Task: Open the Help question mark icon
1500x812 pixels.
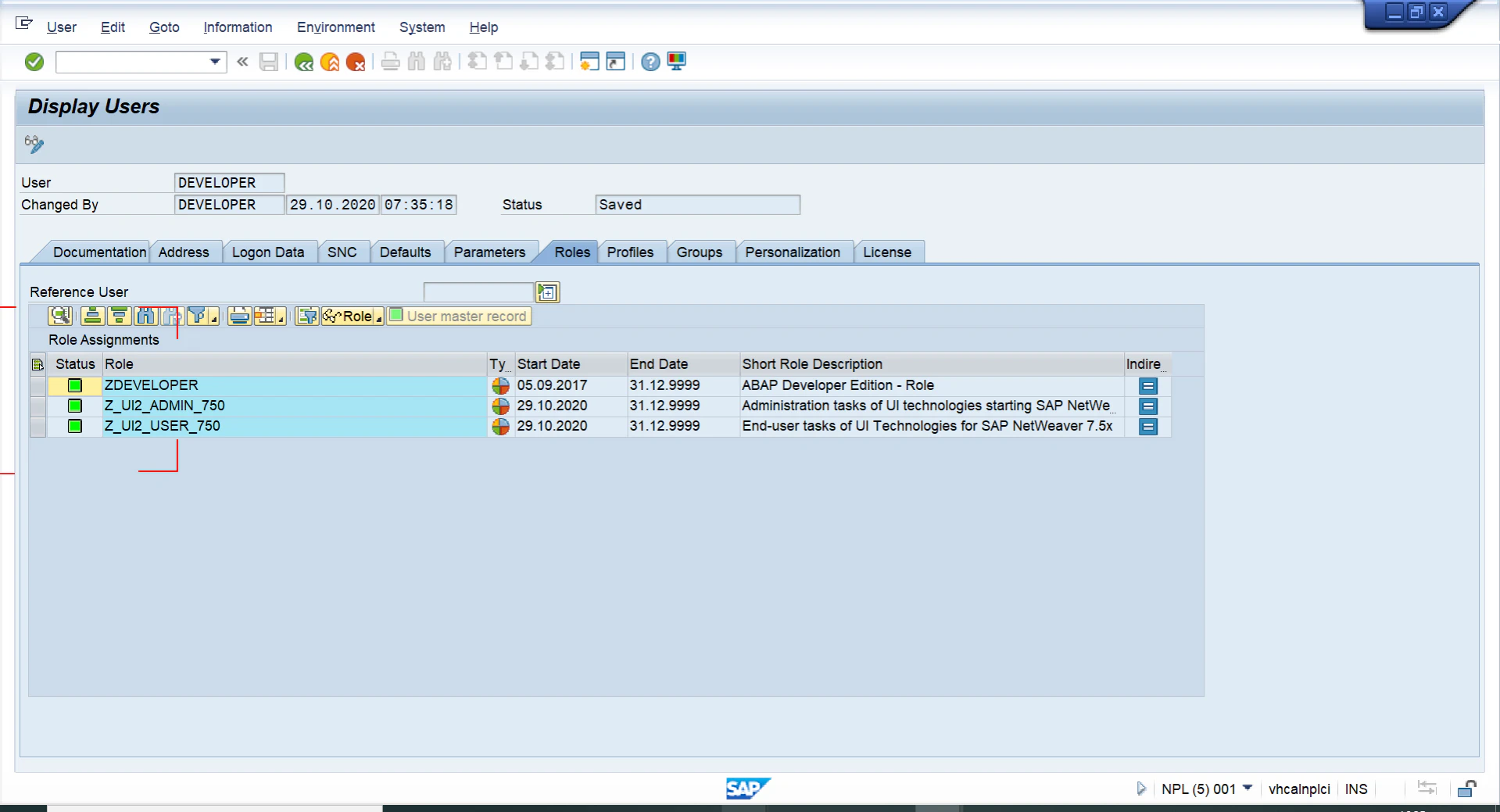Action: (650, 62)
